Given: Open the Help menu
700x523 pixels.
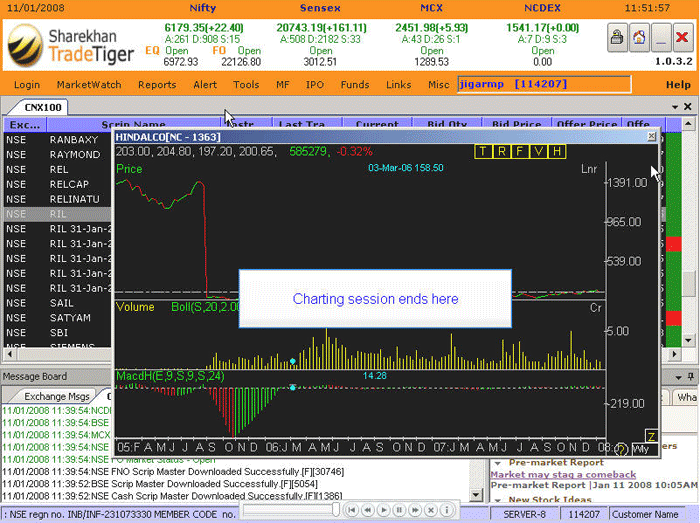Looking at the screenshot, I should (x=678, y=85).
